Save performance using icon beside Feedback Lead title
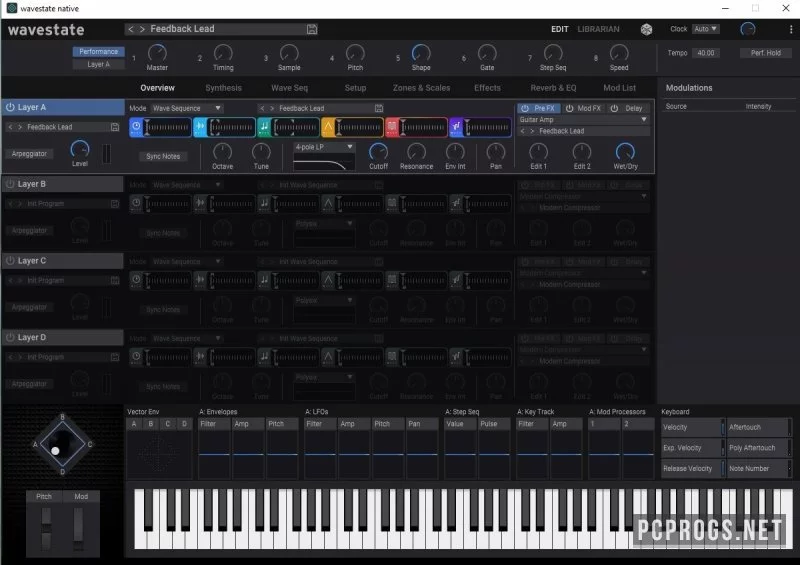800x565 pixels. [x=312, y=29]
